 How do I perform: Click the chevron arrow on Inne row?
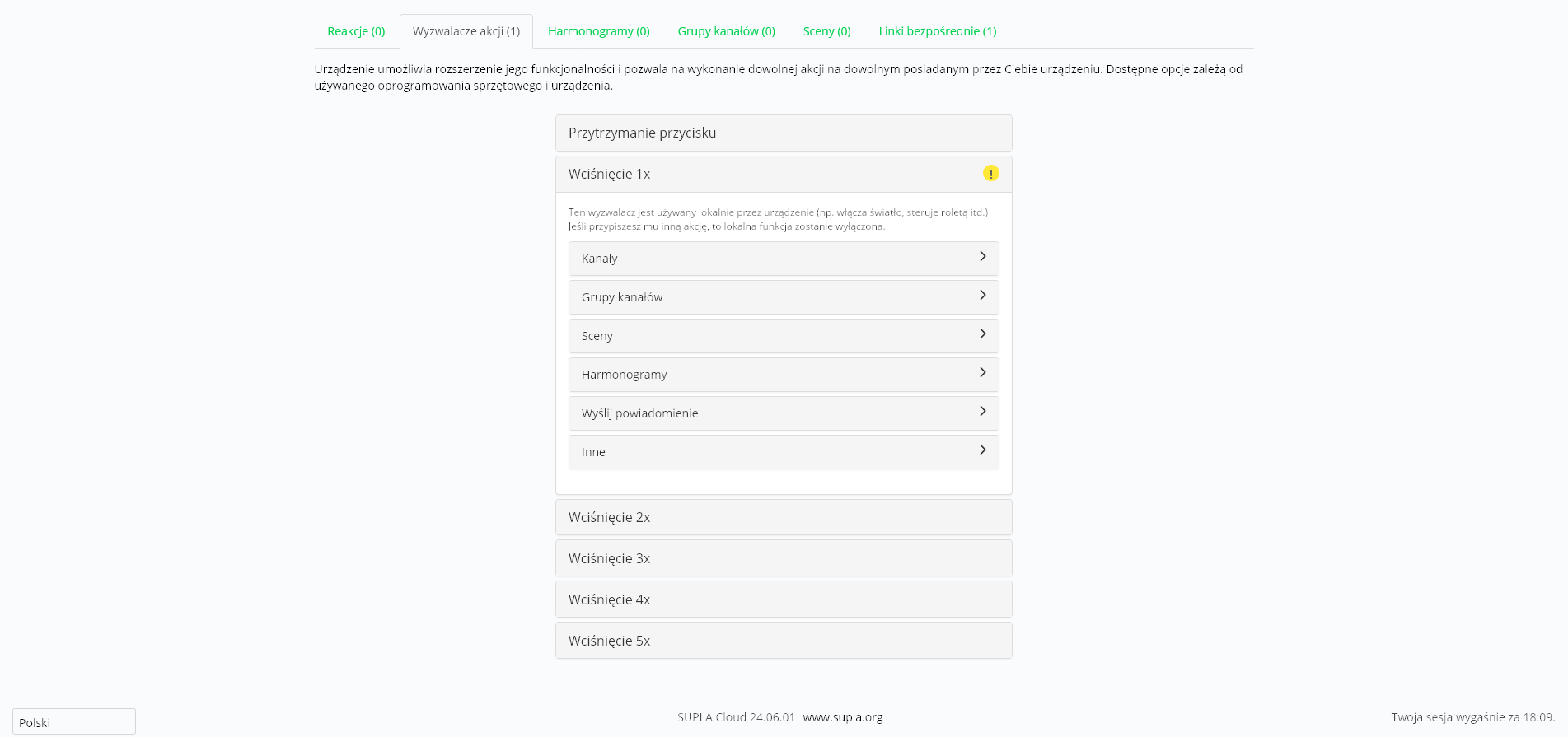pos(982,450)
